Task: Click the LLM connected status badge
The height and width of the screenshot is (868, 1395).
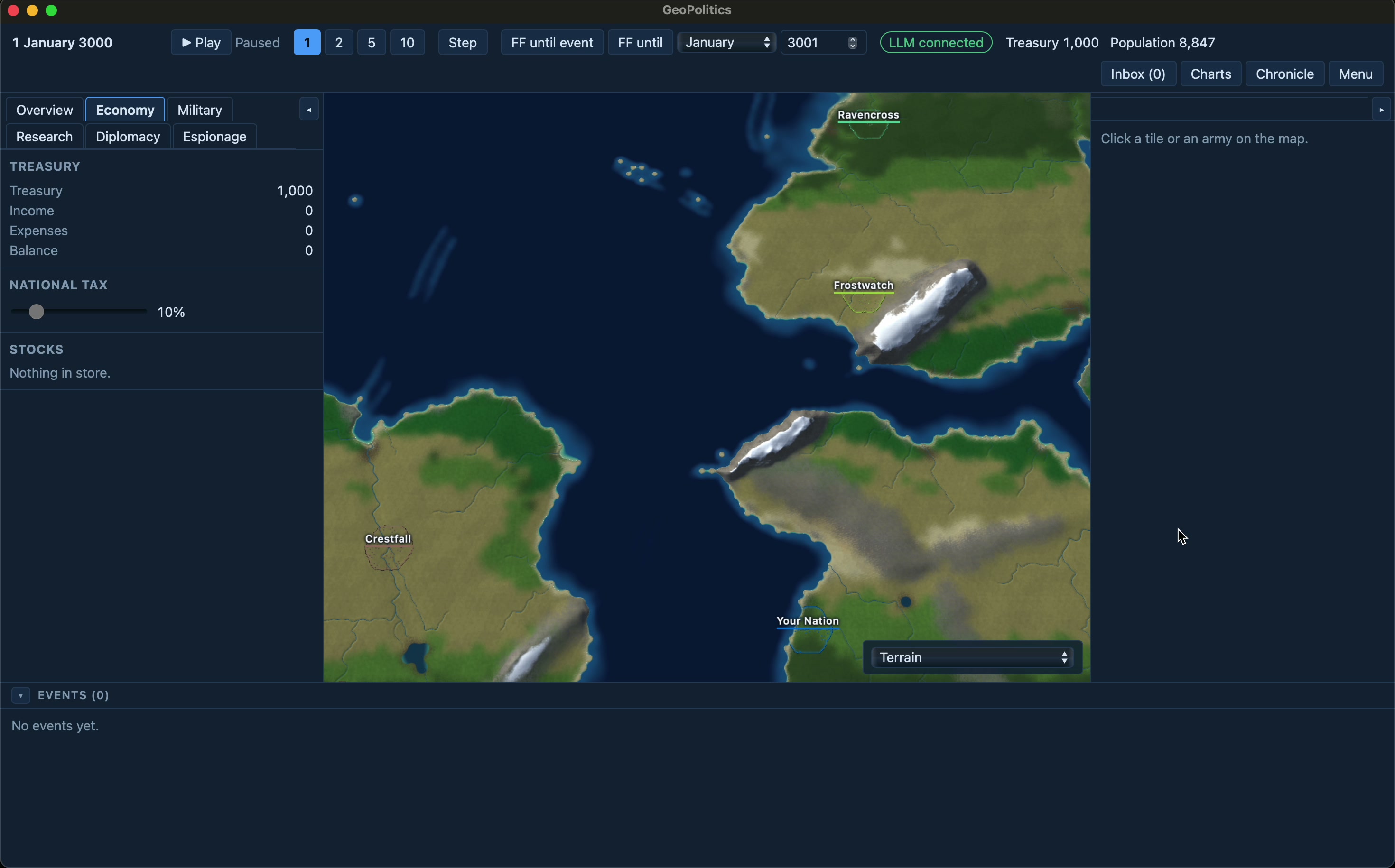Action: [936, 43]
